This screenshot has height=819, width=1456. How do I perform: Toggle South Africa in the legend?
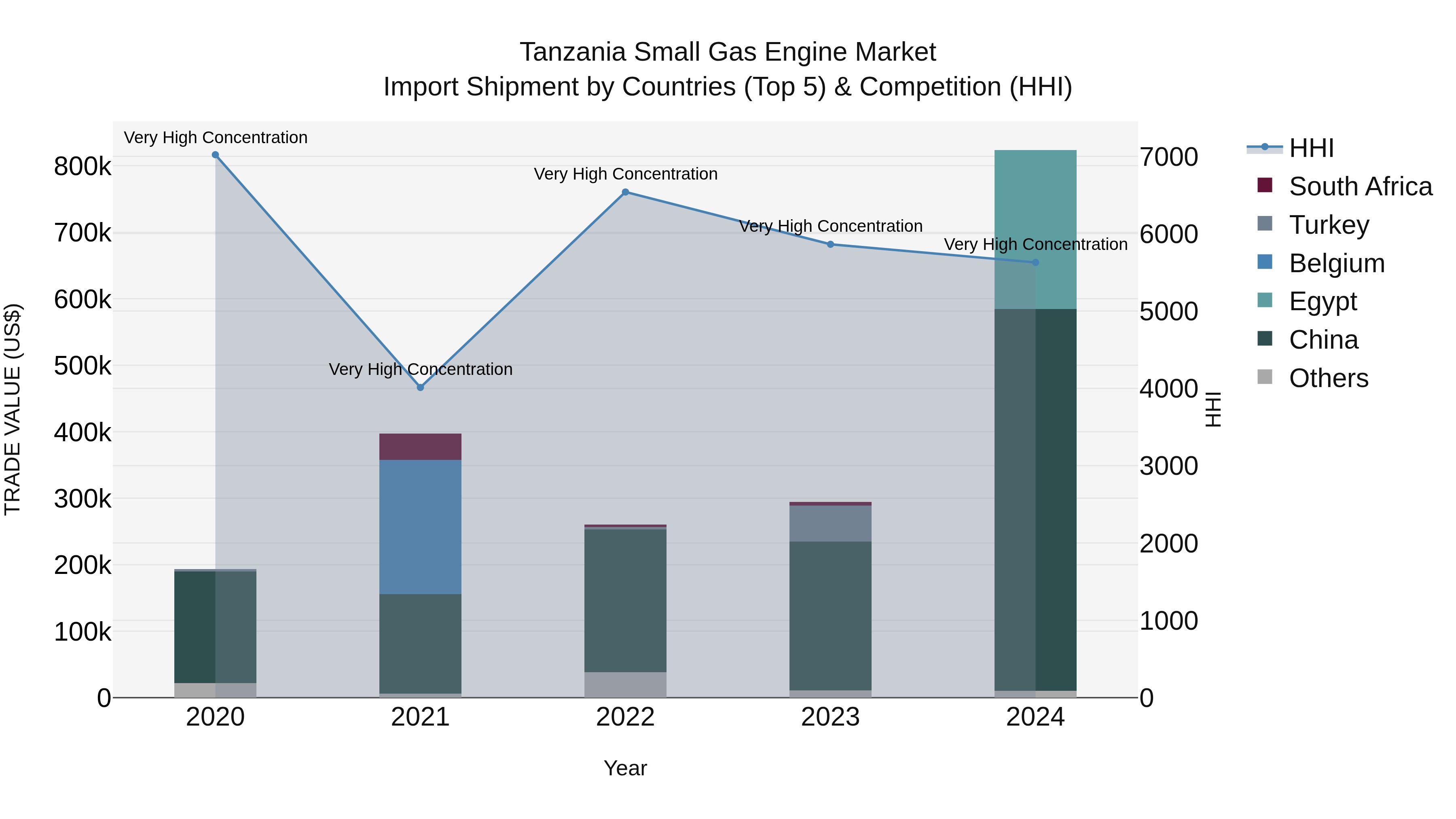coord(1345,186)
